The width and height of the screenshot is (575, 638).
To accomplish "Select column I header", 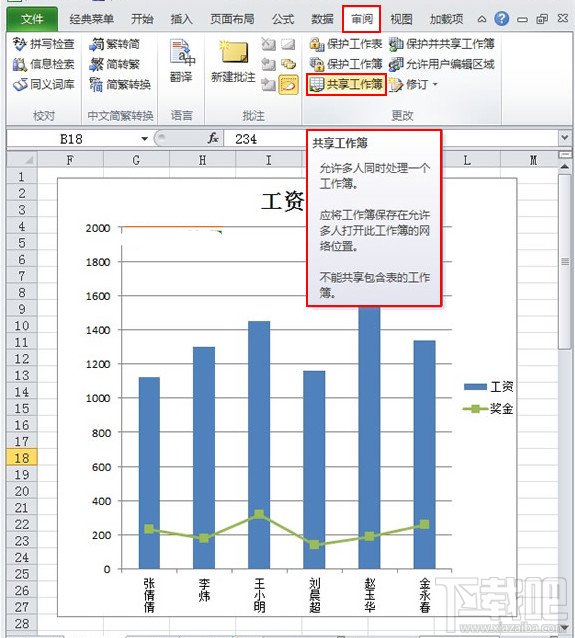I will pyautogui.click(x=269, y=160).
